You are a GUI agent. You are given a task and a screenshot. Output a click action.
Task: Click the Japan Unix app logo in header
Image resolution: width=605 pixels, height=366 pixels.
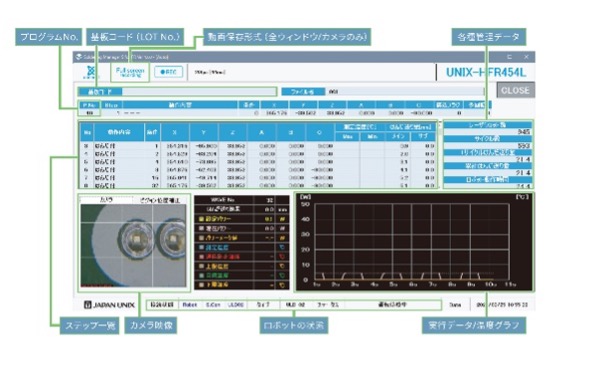pyautogui.click(x=91, y=72)
